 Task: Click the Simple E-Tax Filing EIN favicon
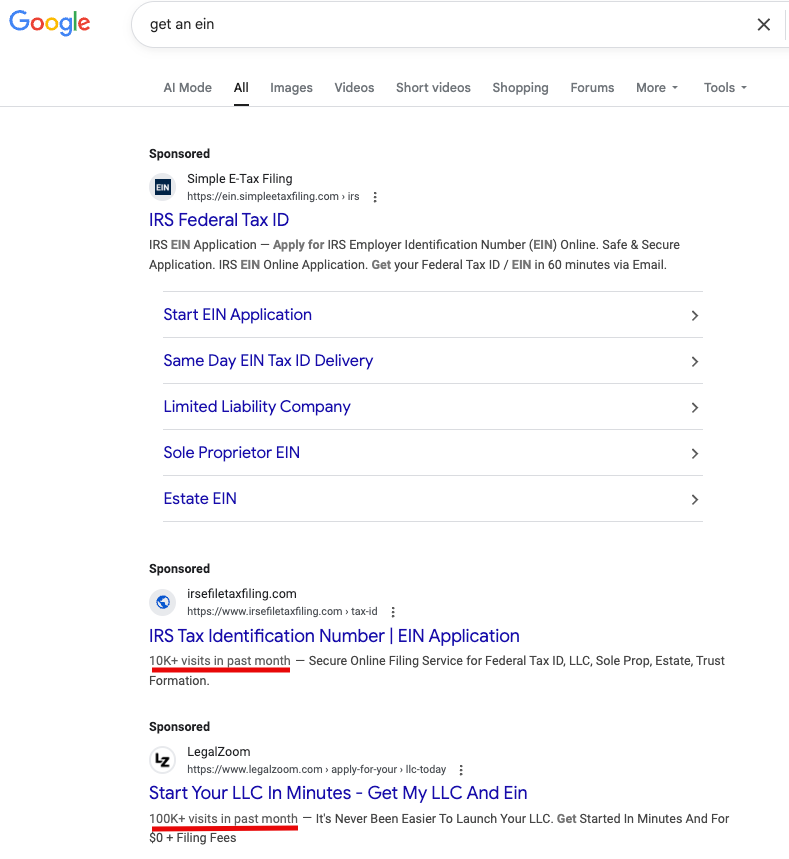click(163, 187)
